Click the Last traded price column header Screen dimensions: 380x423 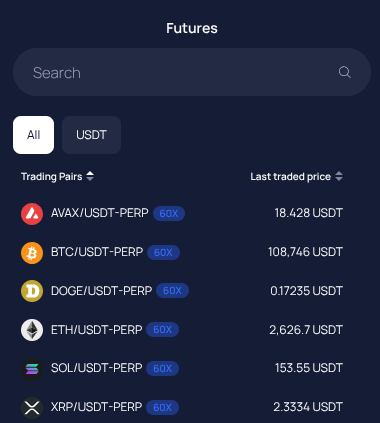click(291, 176)
